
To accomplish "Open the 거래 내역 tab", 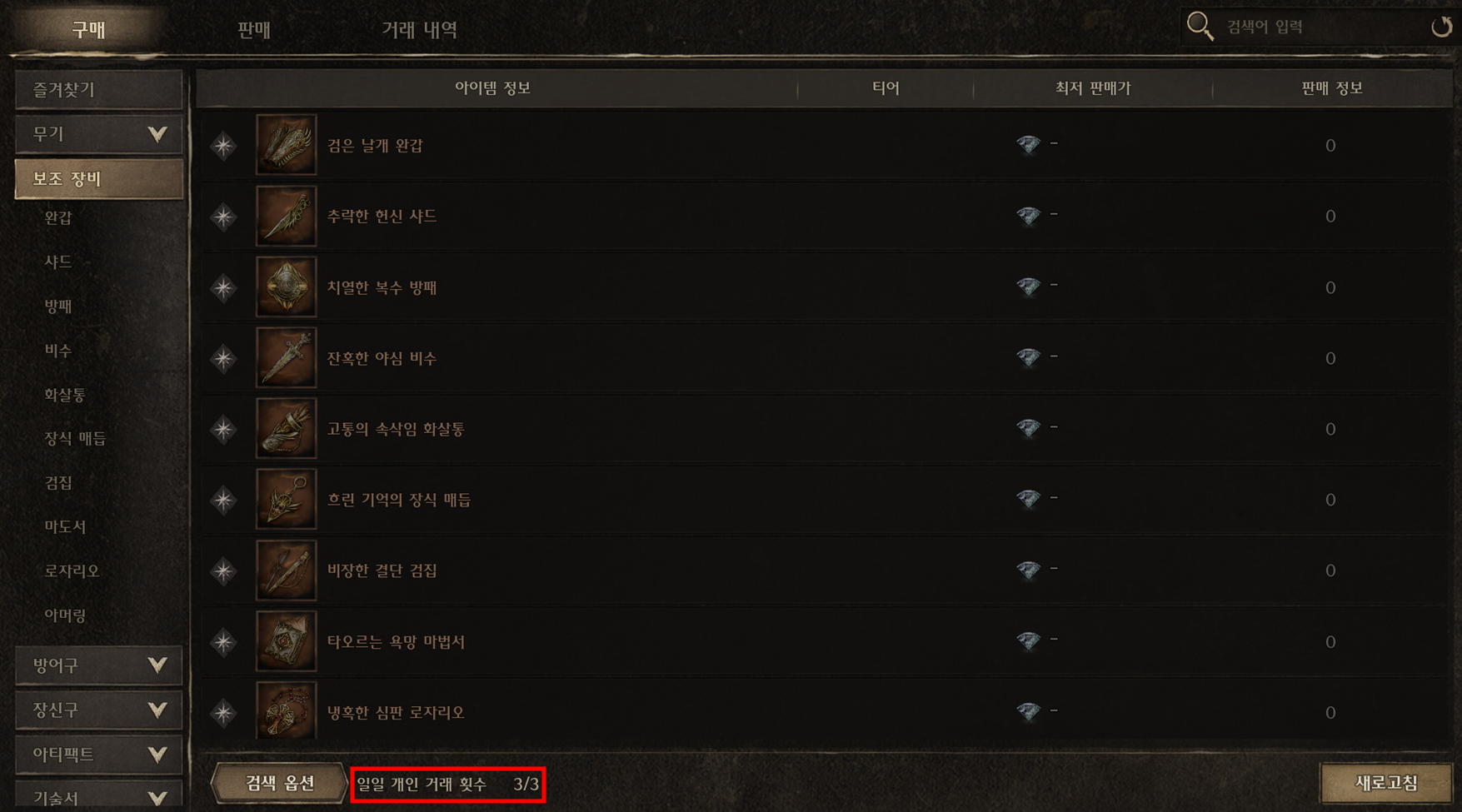I will pos(419,30).
